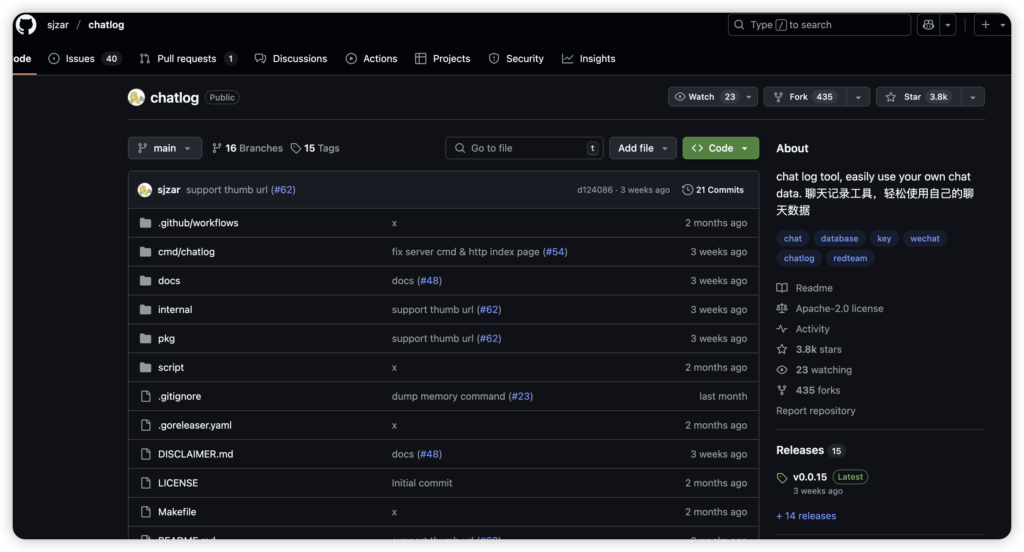Open PR #54 link in cmd/chatlog row

click(x=555, y=252)
